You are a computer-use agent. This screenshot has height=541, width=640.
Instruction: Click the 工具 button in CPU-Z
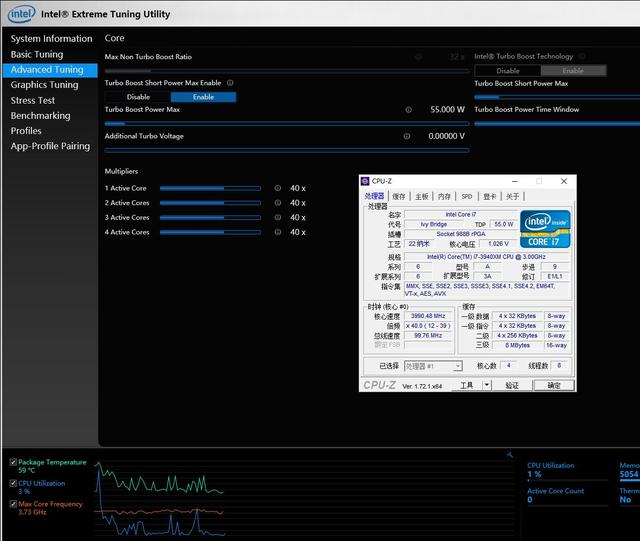(467, 385)
